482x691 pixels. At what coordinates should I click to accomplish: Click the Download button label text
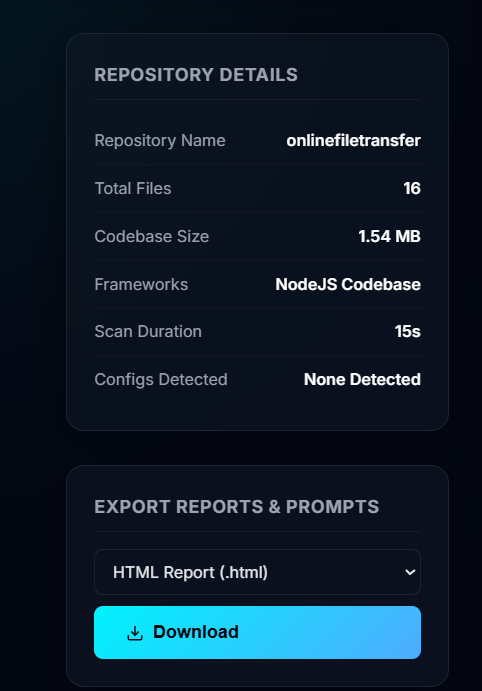(196, 632)
